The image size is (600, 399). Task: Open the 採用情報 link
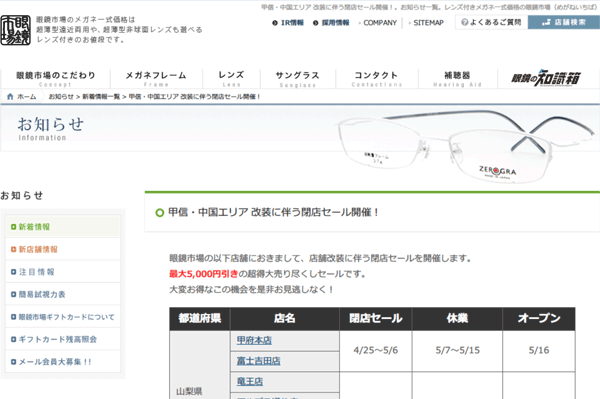(x=331, y=23)
